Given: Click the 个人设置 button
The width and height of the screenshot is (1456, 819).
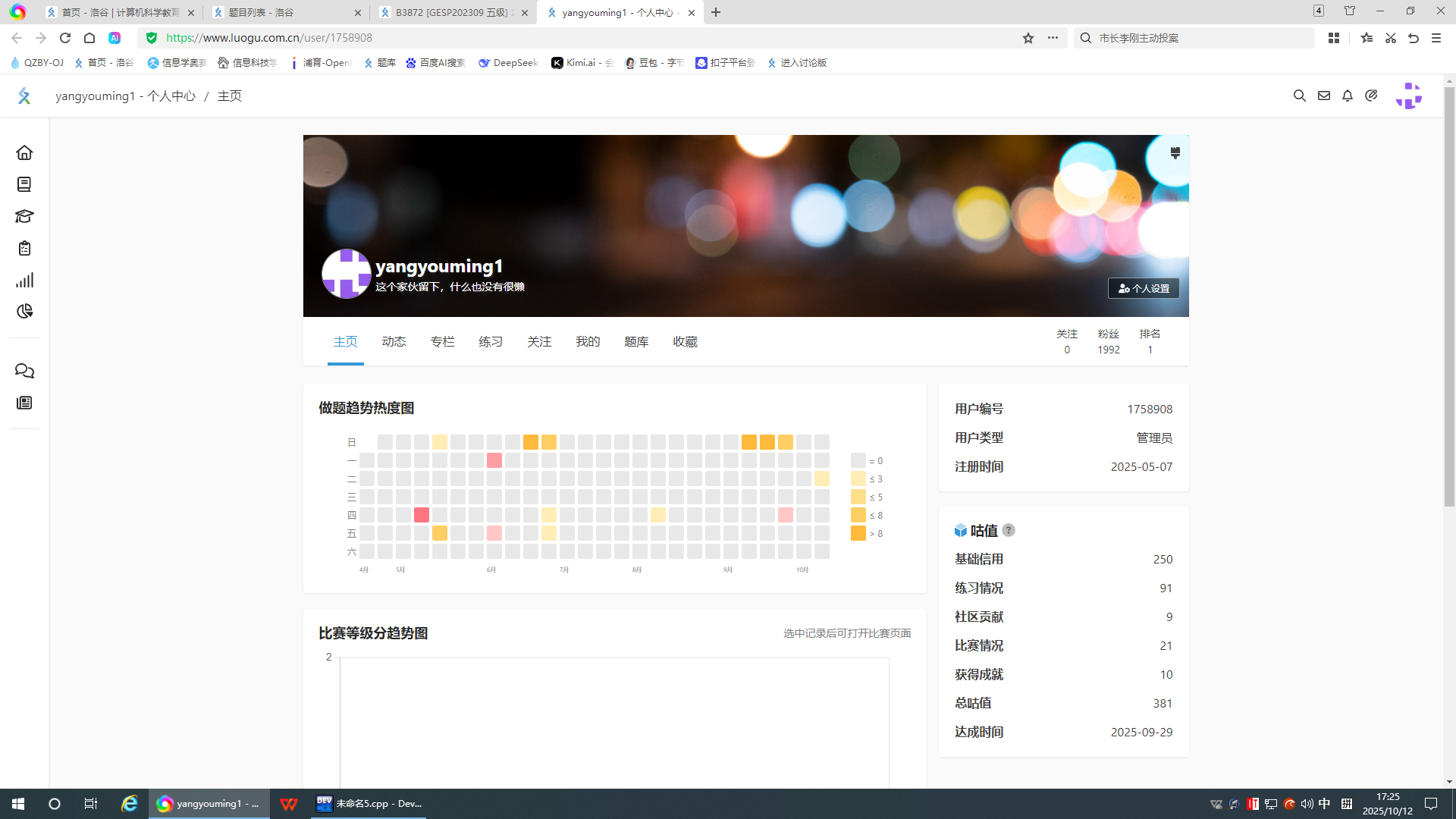Looking at the screenshot, I should point(1144,288).
